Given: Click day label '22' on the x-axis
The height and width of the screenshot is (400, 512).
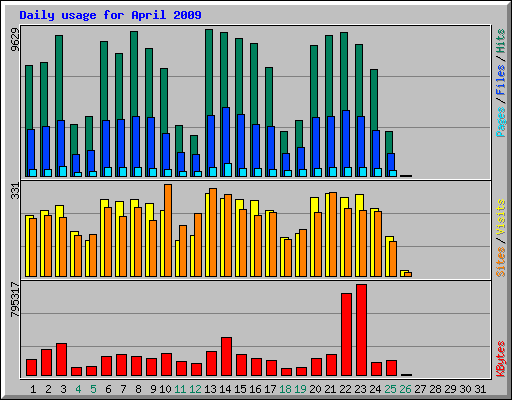Looking at the screenshot, I should click(346, 389).
